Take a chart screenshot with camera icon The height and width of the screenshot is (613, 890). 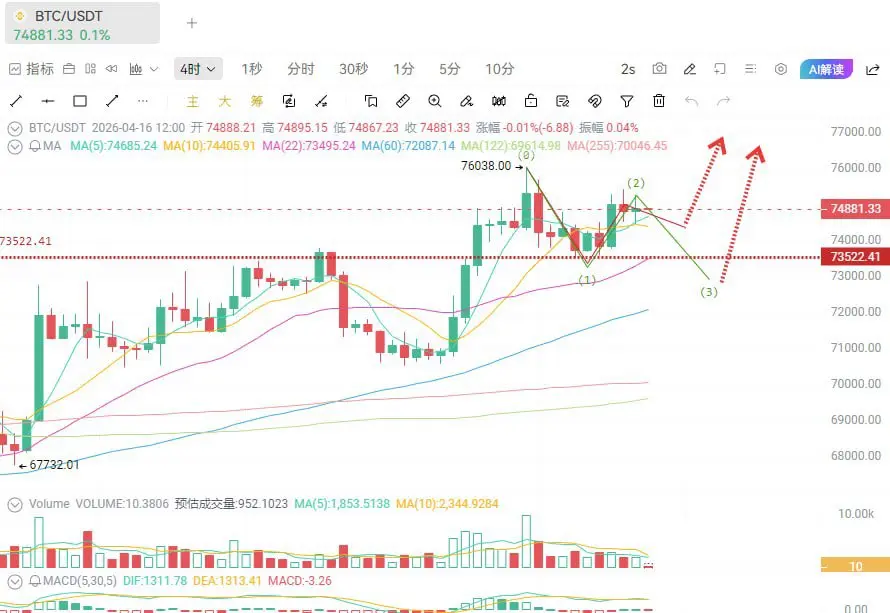click(660, 69)
